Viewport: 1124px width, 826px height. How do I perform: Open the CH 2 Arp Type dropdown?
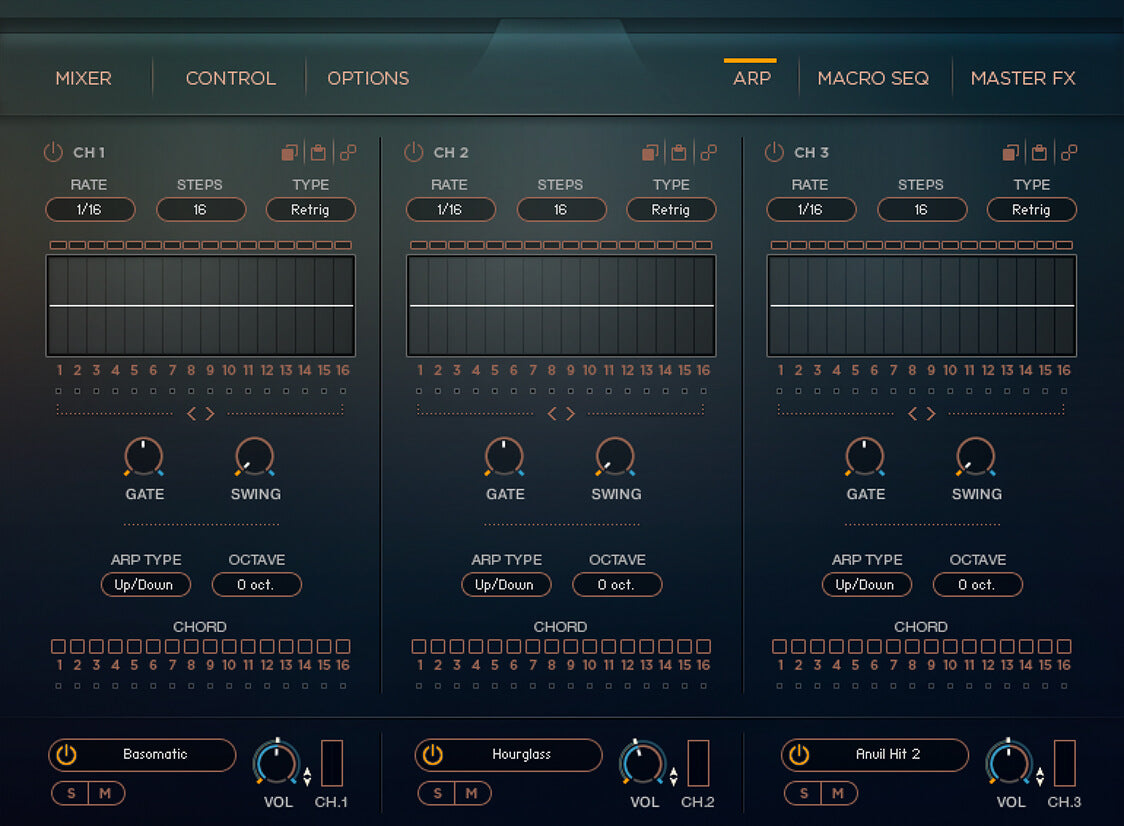tap(505, 585)
